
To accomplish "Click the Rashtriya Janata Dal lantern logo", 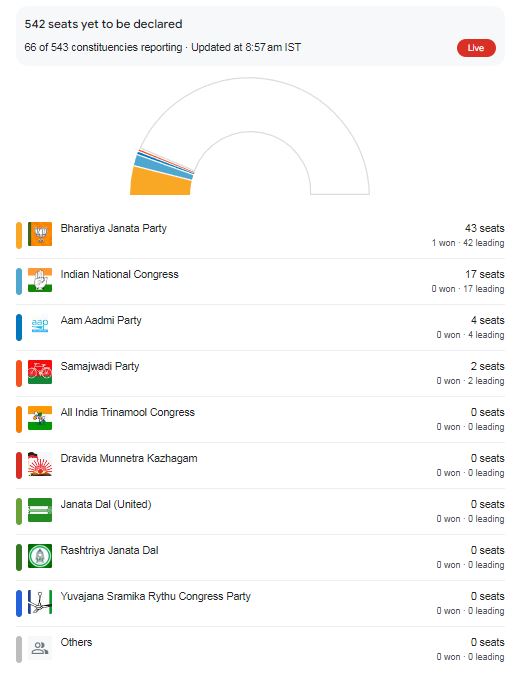I will click(40, 556).
